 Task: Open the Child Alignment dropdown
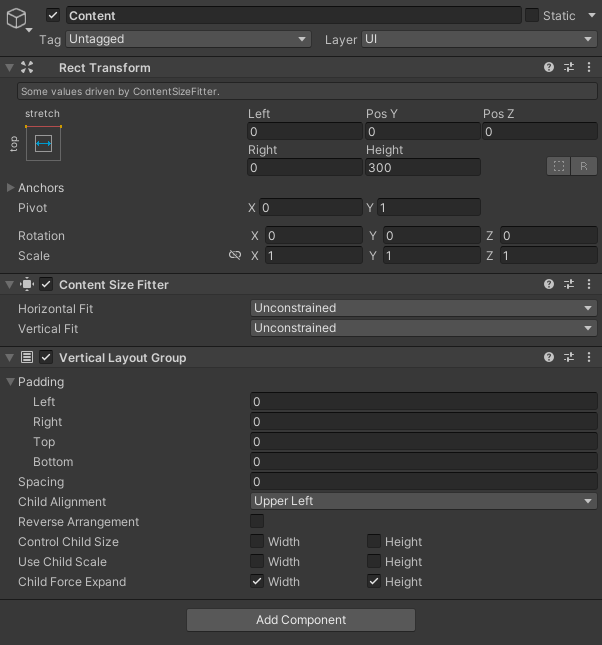click(x=423, y=501)
